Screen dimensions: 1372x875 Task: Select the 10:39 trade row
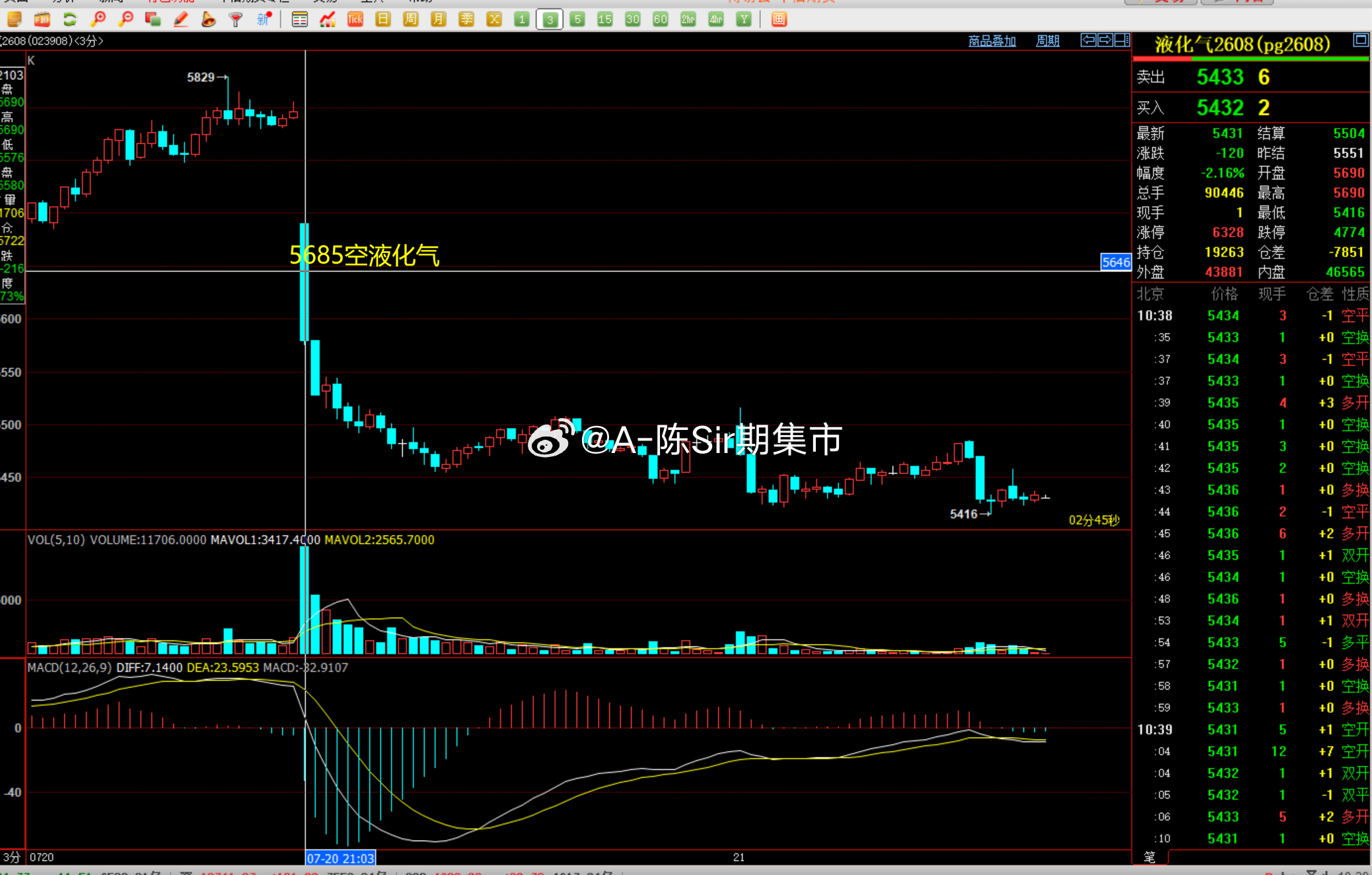pyautogui.click(x=1252, y=730)
